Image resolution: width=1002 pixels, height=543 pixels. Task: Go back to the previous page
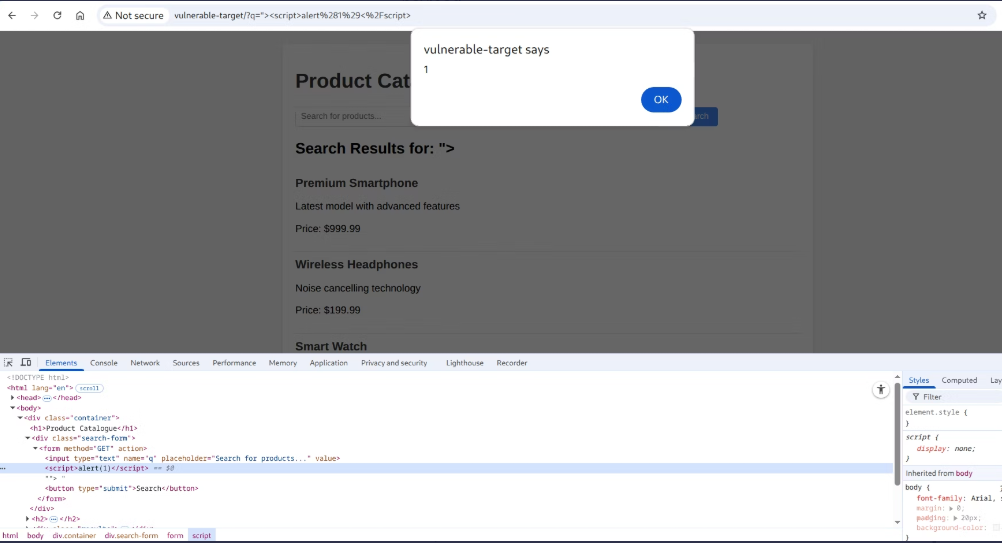12,15
